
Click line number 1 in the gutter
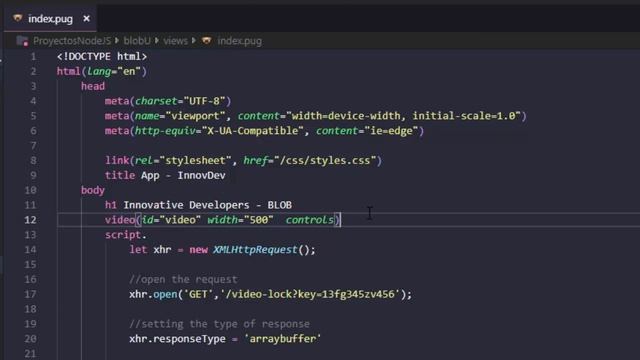[33, 56]
